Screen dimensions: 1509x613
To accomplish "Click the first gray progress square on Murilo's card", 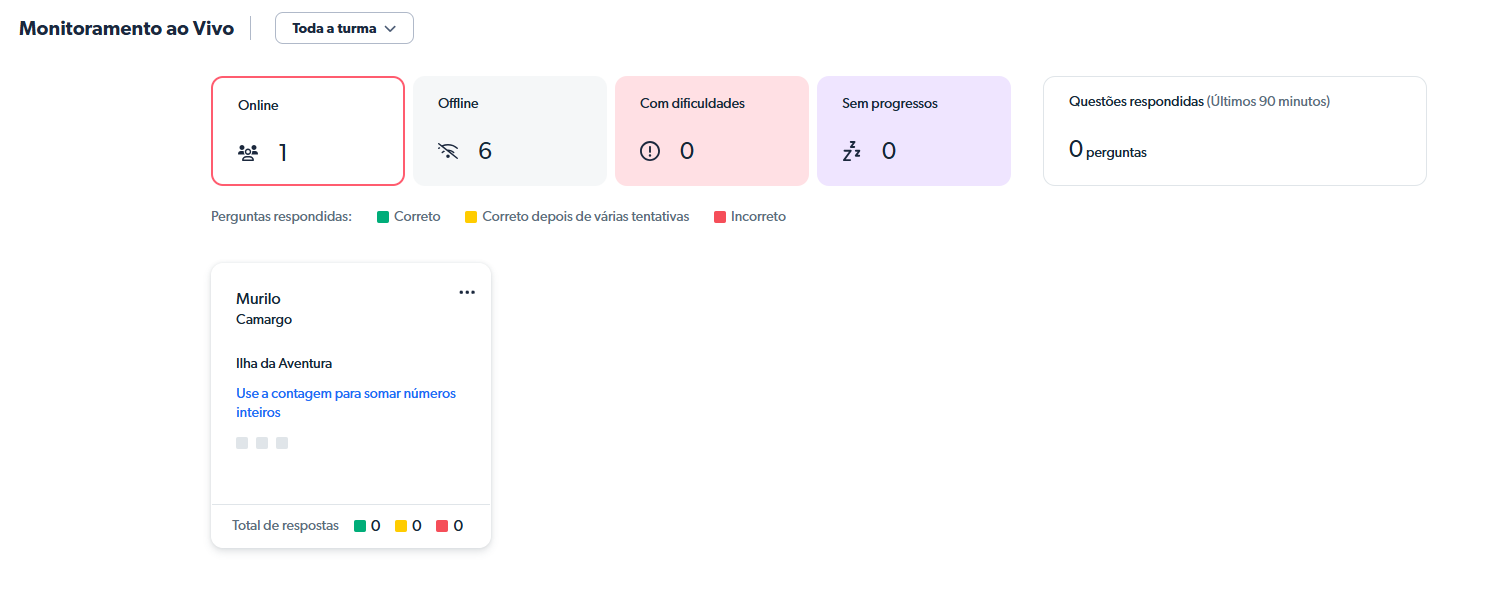I will [242, 443].
